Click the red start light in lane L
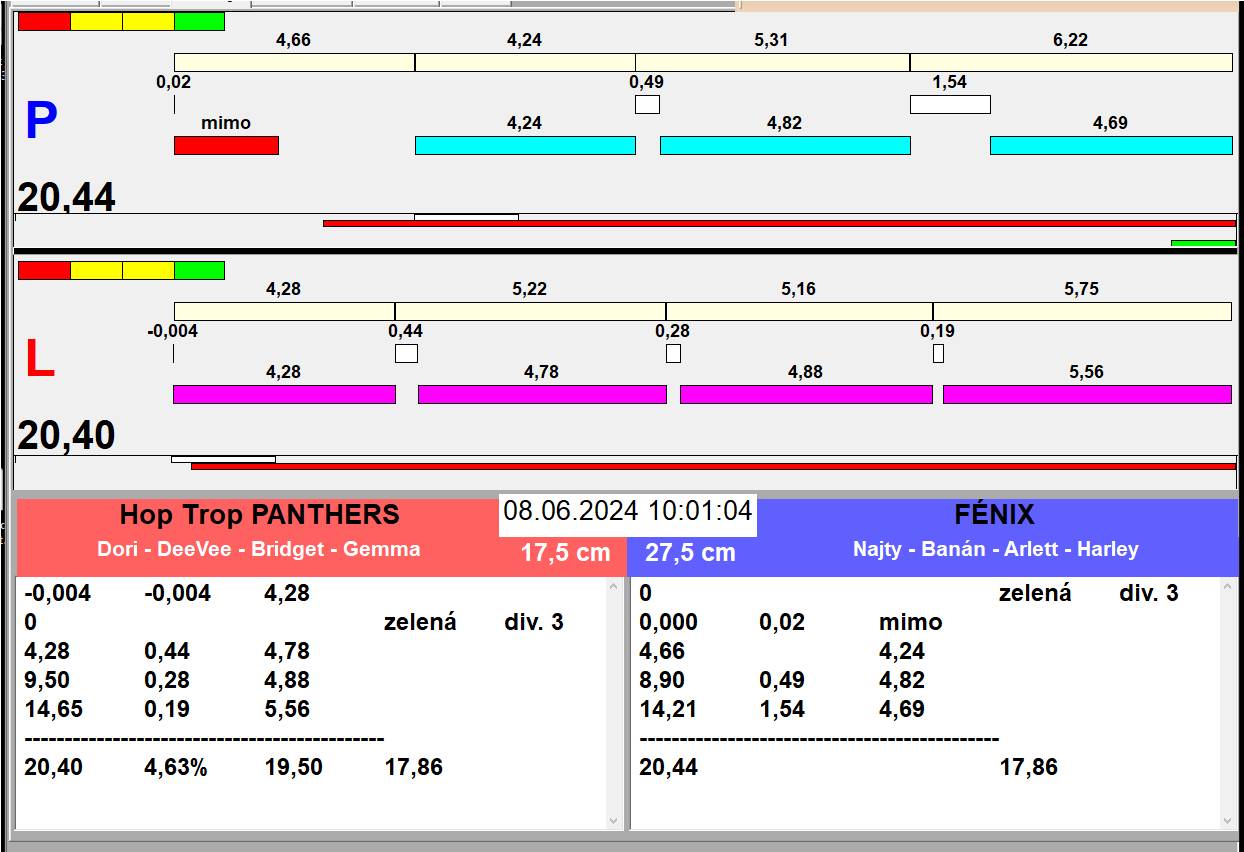This screenshot has height=852, width=1244. tap(45, 270)
